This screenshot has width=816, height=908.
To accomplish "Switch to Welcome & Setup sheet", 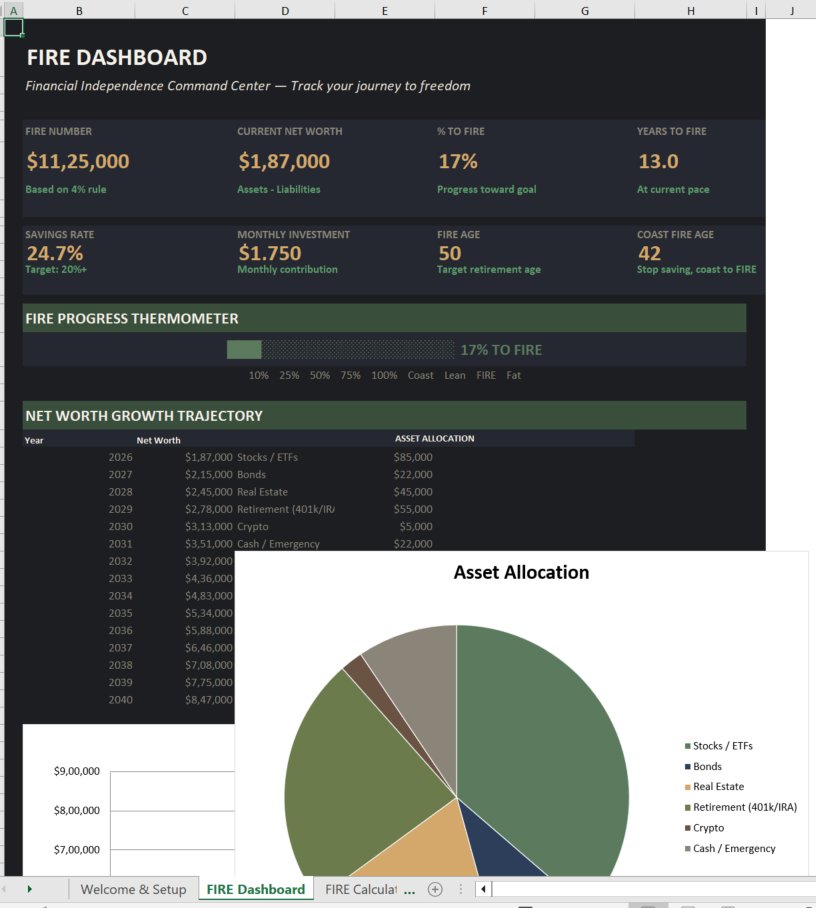I will coord(133,889).
